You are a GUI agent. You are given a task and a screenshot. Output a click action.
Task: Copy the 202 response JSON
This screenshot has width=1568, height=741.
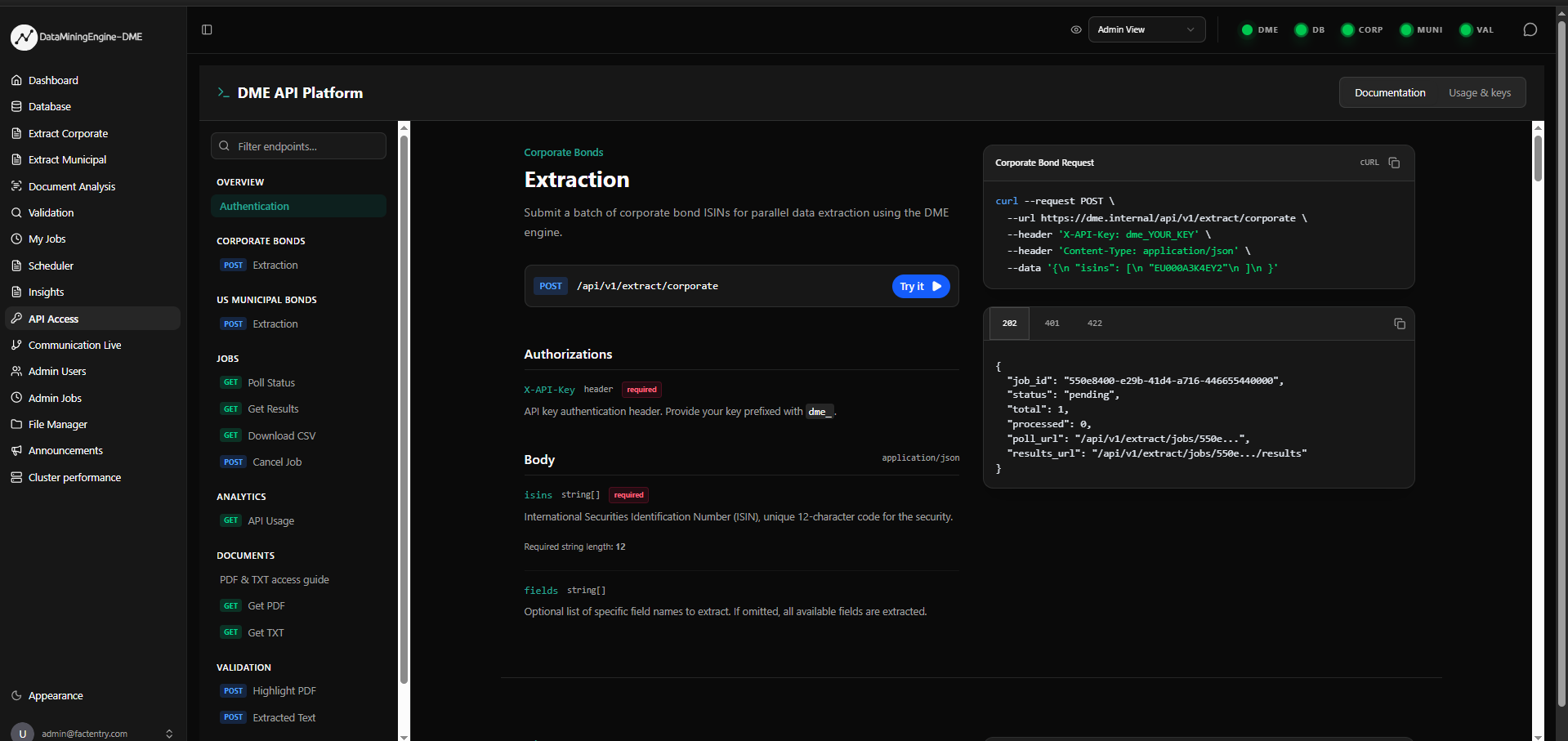click(x=1399, y=324)
